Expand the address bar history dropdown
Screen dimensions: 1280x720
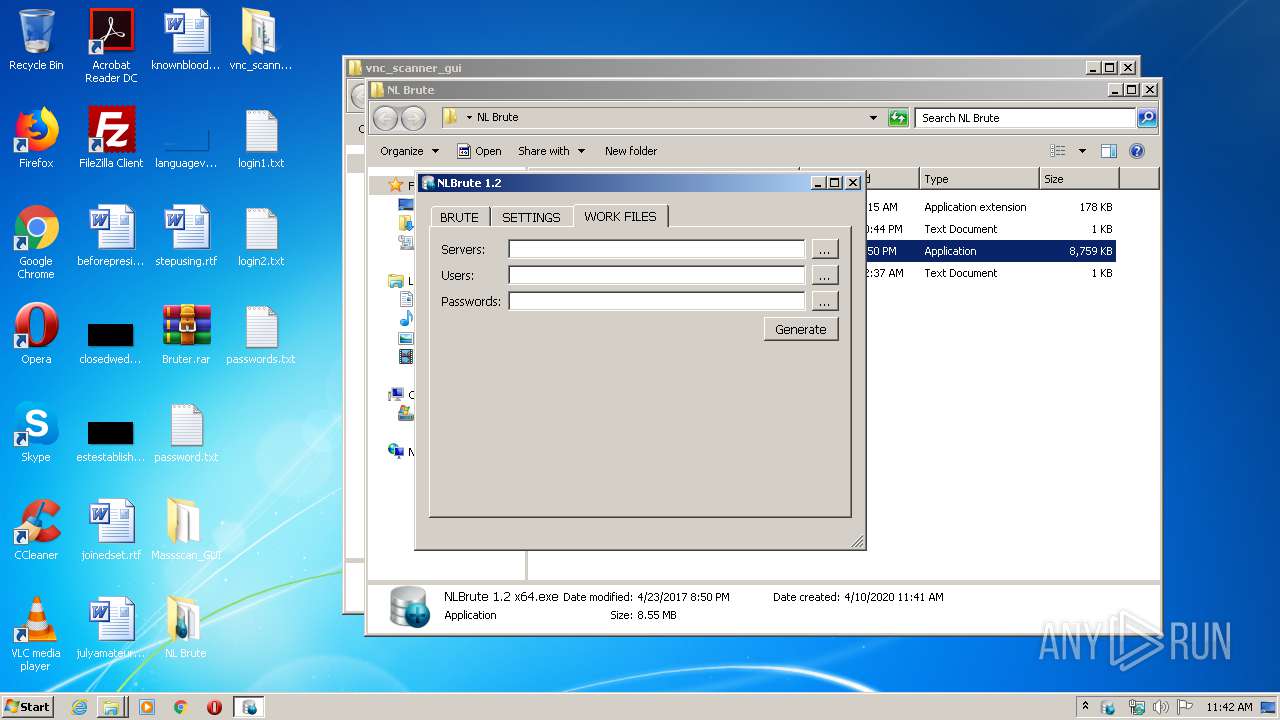click(x=873, y=118)
